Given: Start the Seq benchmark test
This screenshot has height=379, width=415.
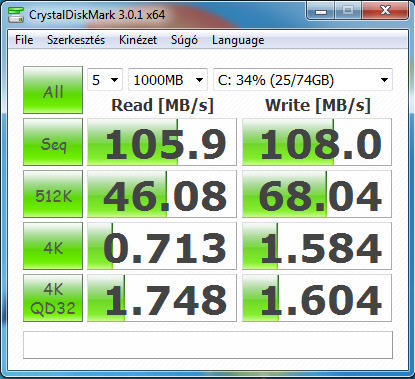Looking at the screenshot, I should [53, 142].
